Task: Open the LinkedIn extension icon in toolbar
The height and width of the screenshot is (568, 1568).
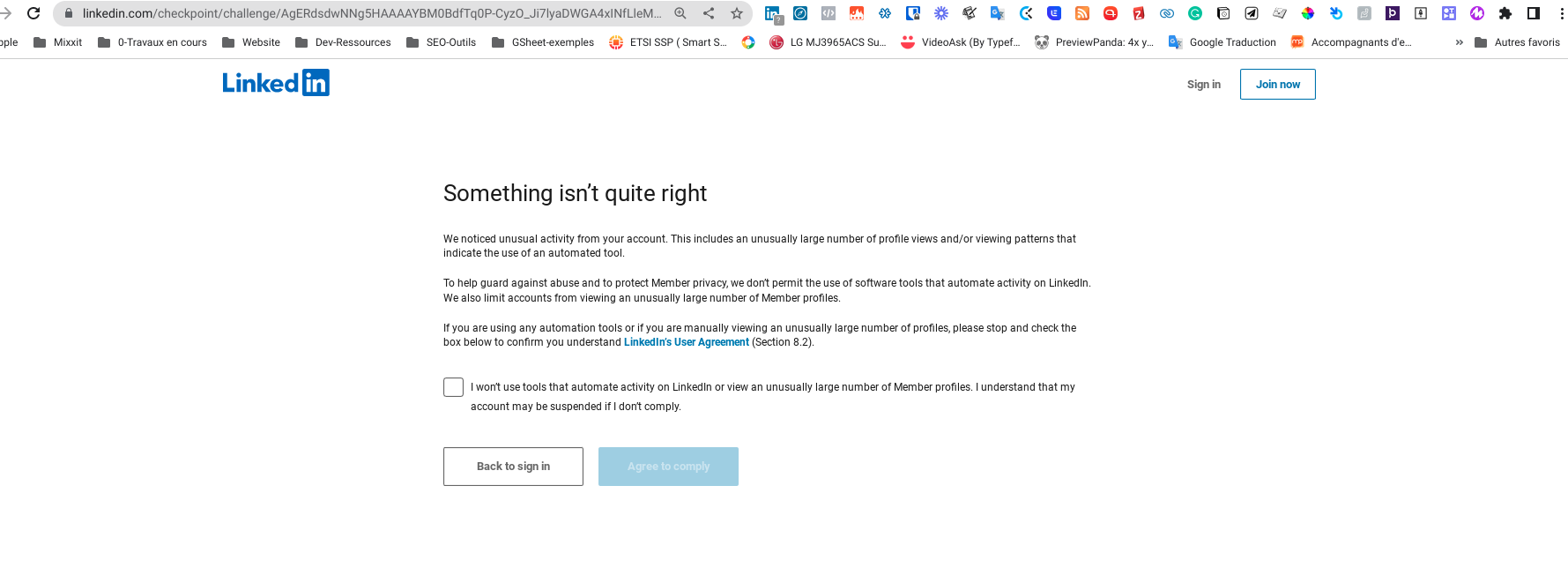Action: [x=772, y=13]
